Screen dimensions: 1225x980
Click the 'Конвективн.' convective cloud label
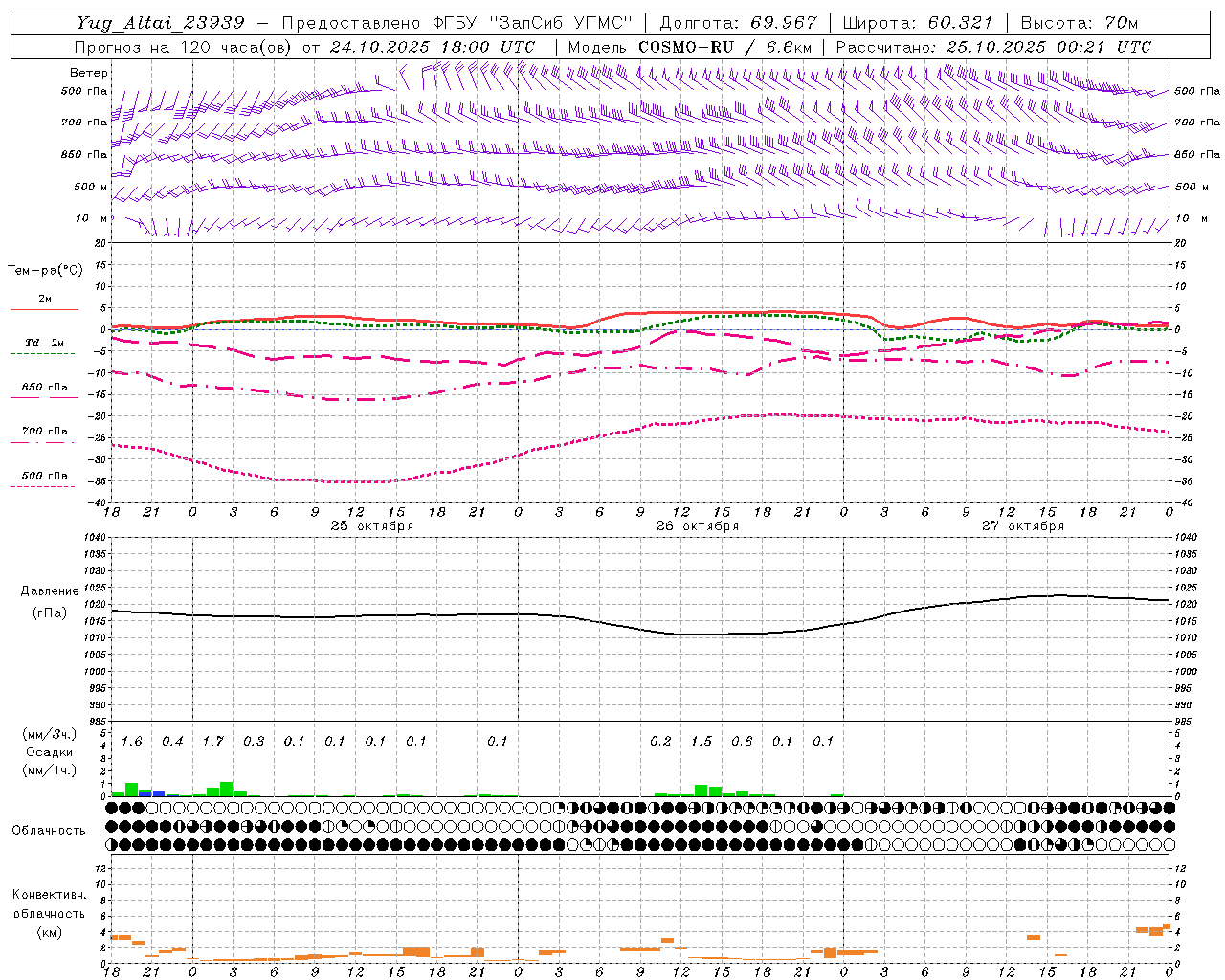pyautogui.click(x=50, y=895)
